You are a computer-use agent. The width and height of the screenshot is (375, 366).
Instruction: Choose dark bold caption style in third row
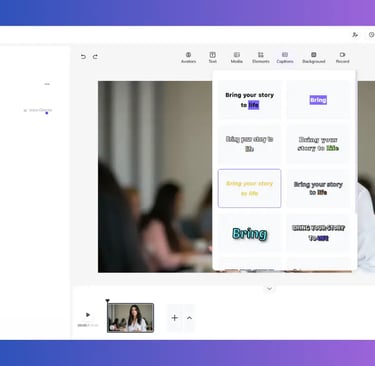pos(318,188)
